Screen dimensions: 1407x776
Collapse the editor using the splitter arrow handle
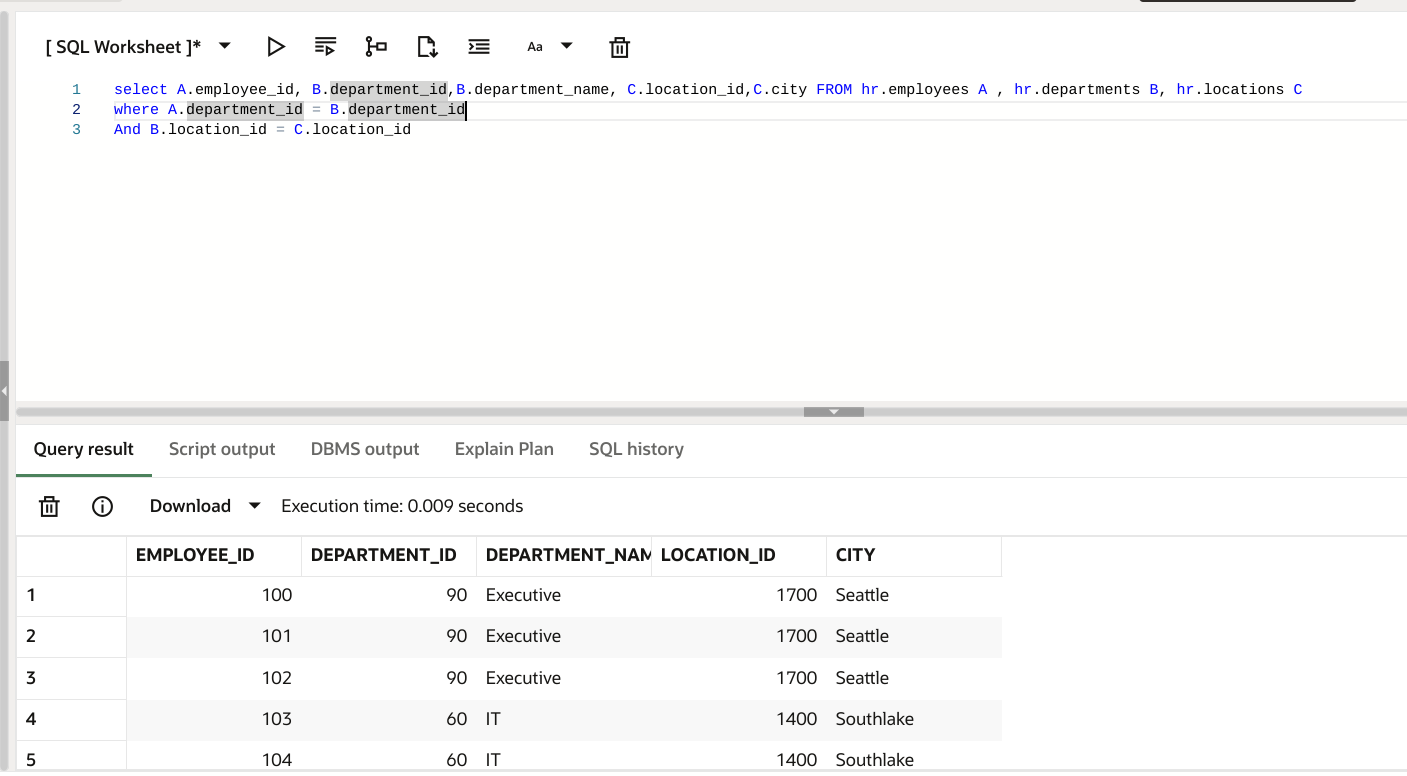point(834,411)
